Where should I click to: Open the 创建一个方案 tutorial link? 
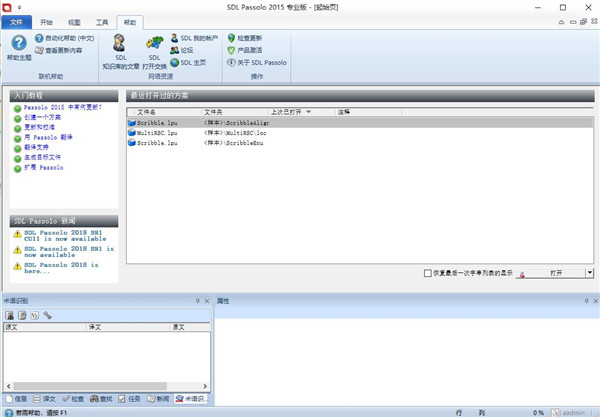(42, 117)
